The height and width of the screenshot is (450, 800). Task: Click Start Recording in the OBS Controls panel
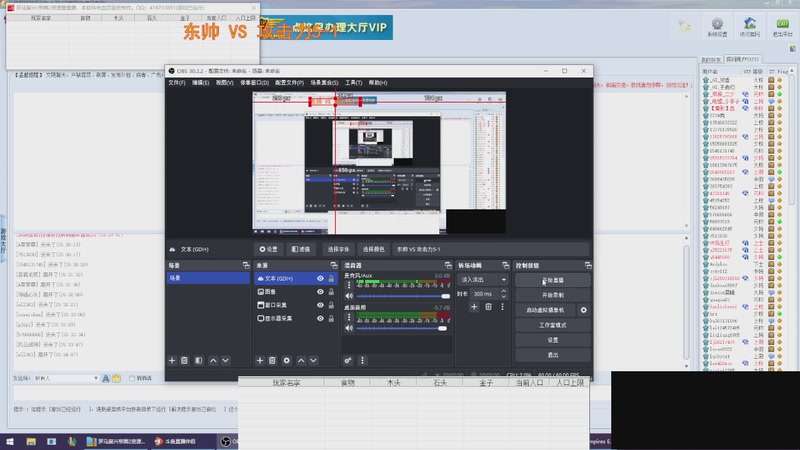pos(553,295)
